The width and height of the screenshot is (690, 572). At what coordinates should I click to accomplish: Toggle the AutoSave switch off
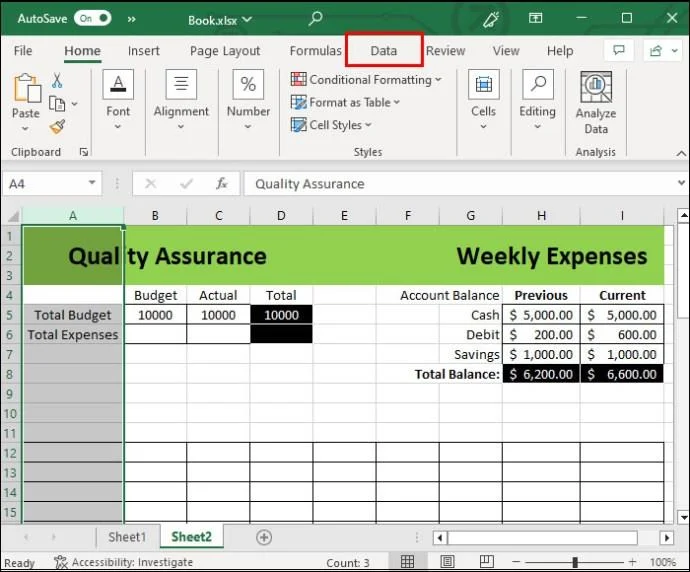[91, 19]
